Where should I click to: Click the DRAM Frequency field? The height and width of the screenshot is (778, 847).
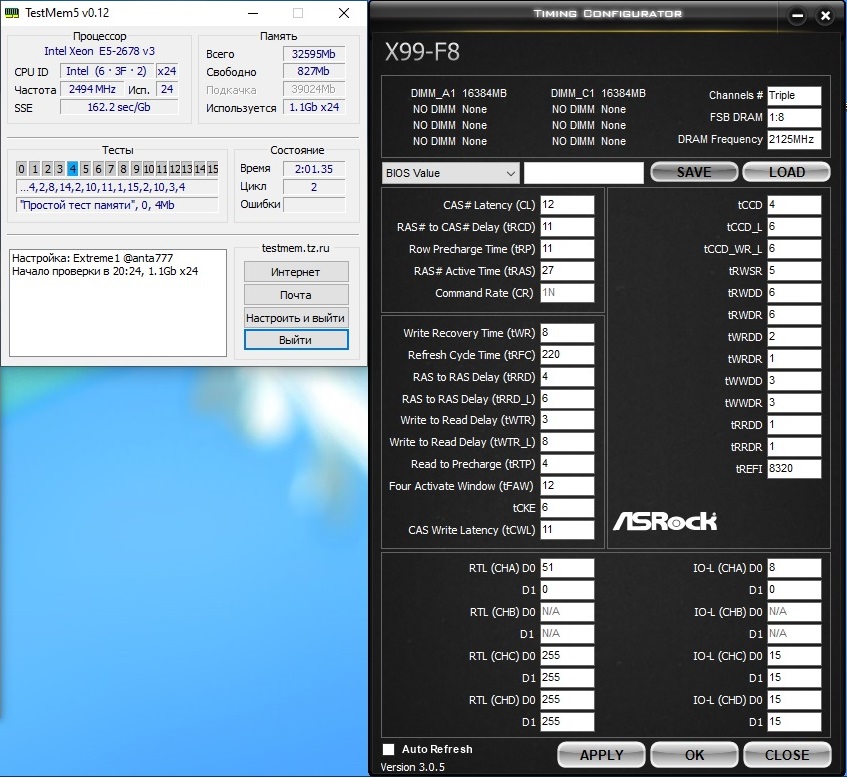794,139
